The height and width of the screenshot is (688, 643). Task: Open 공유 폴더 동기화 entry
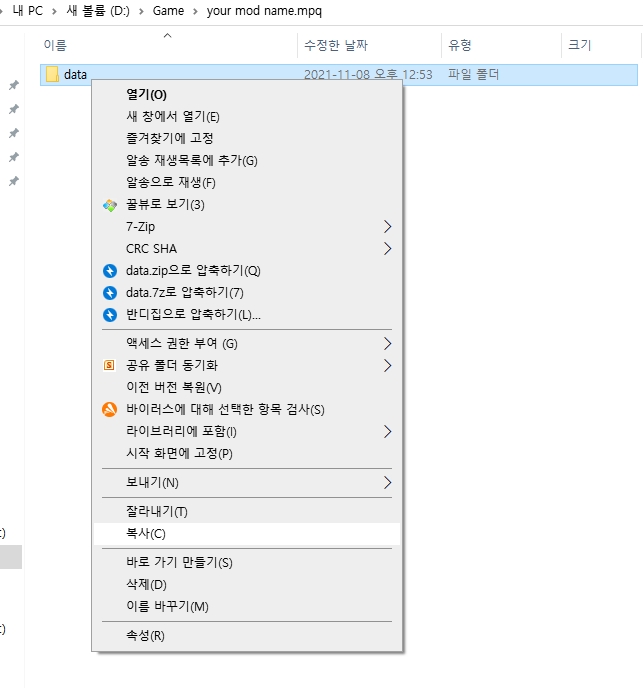247,366
